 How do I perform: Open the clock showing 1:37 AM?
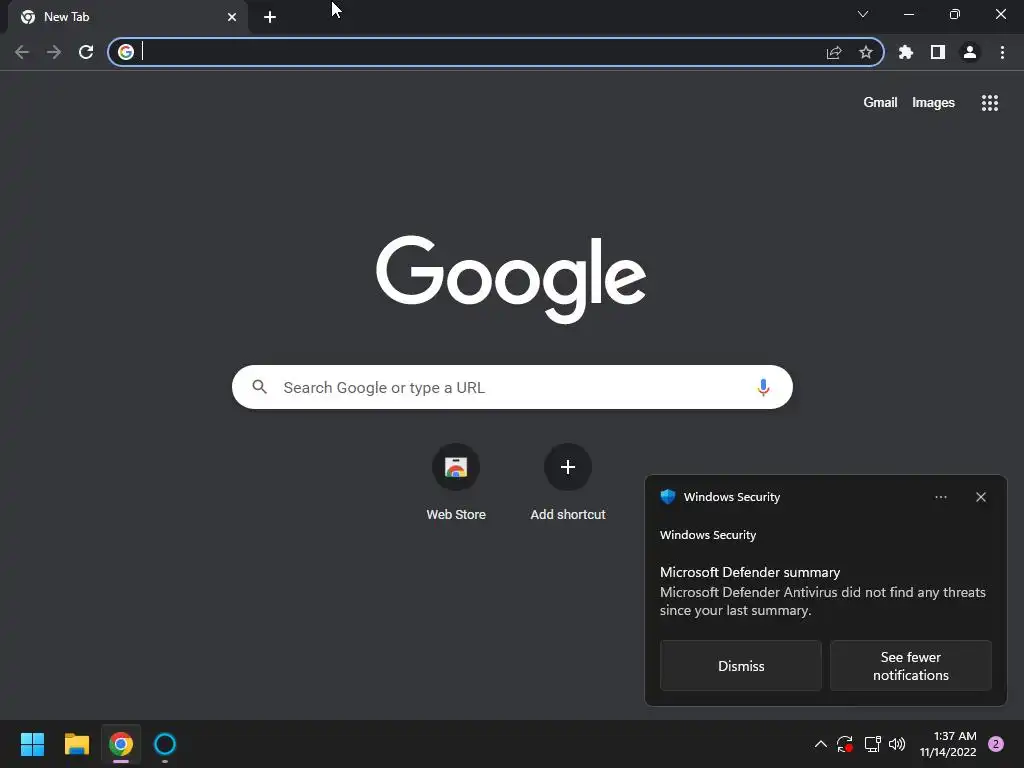948,744
